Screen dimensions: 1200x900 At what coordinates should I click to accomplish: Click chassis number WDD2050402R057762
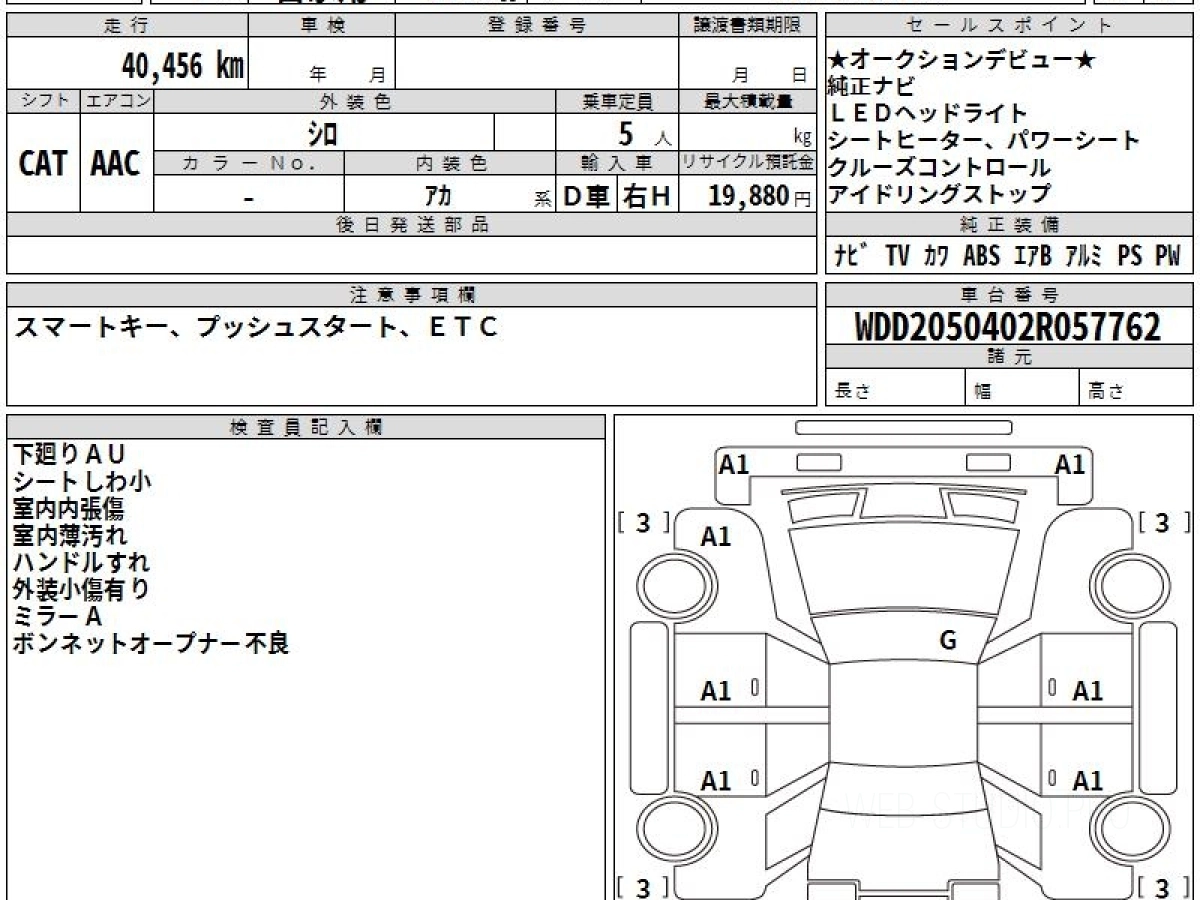pyautogui.click(x=1008, y=326)
